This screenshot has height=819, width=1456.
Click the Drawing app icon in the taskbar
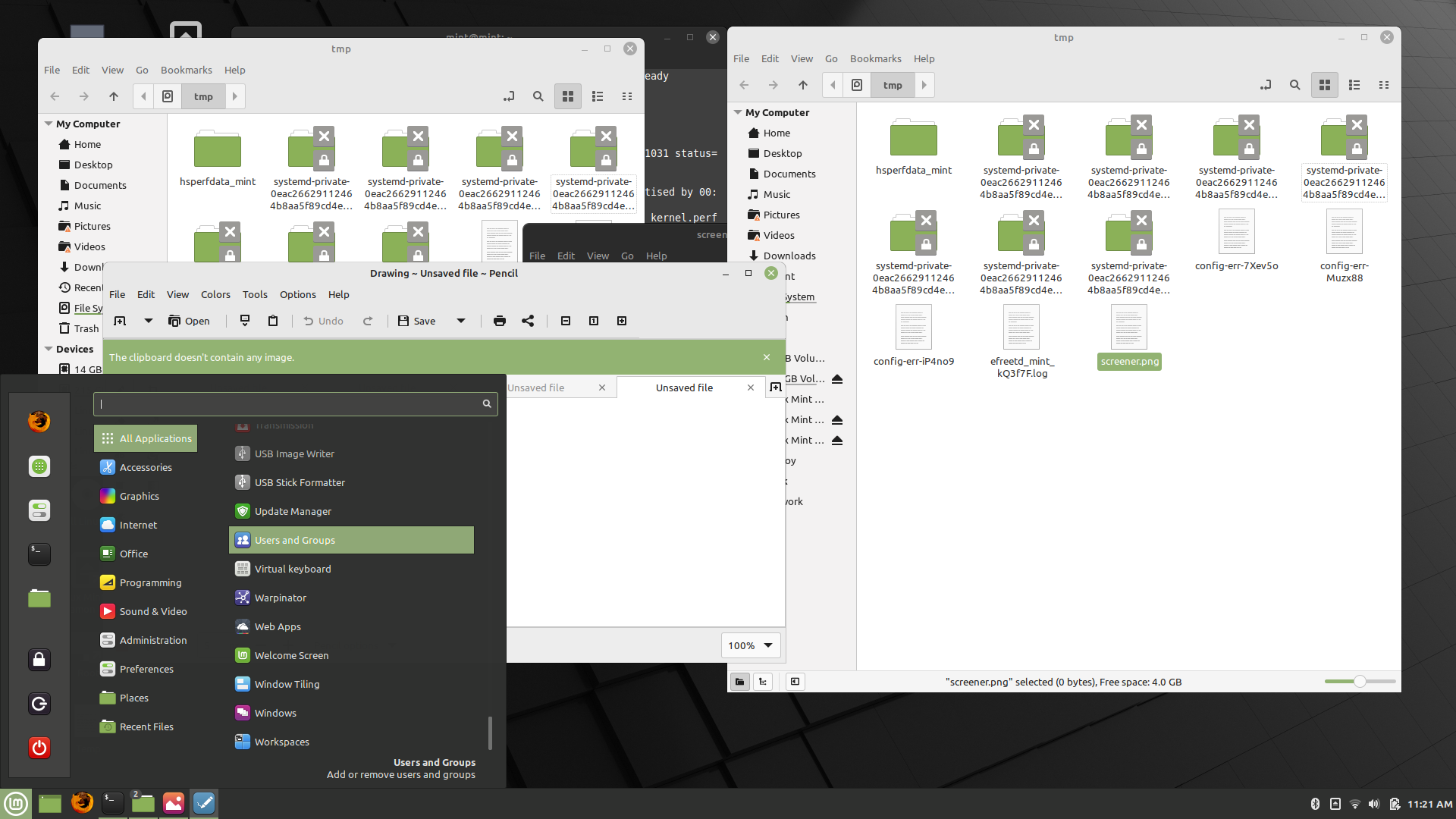[204, 802]
